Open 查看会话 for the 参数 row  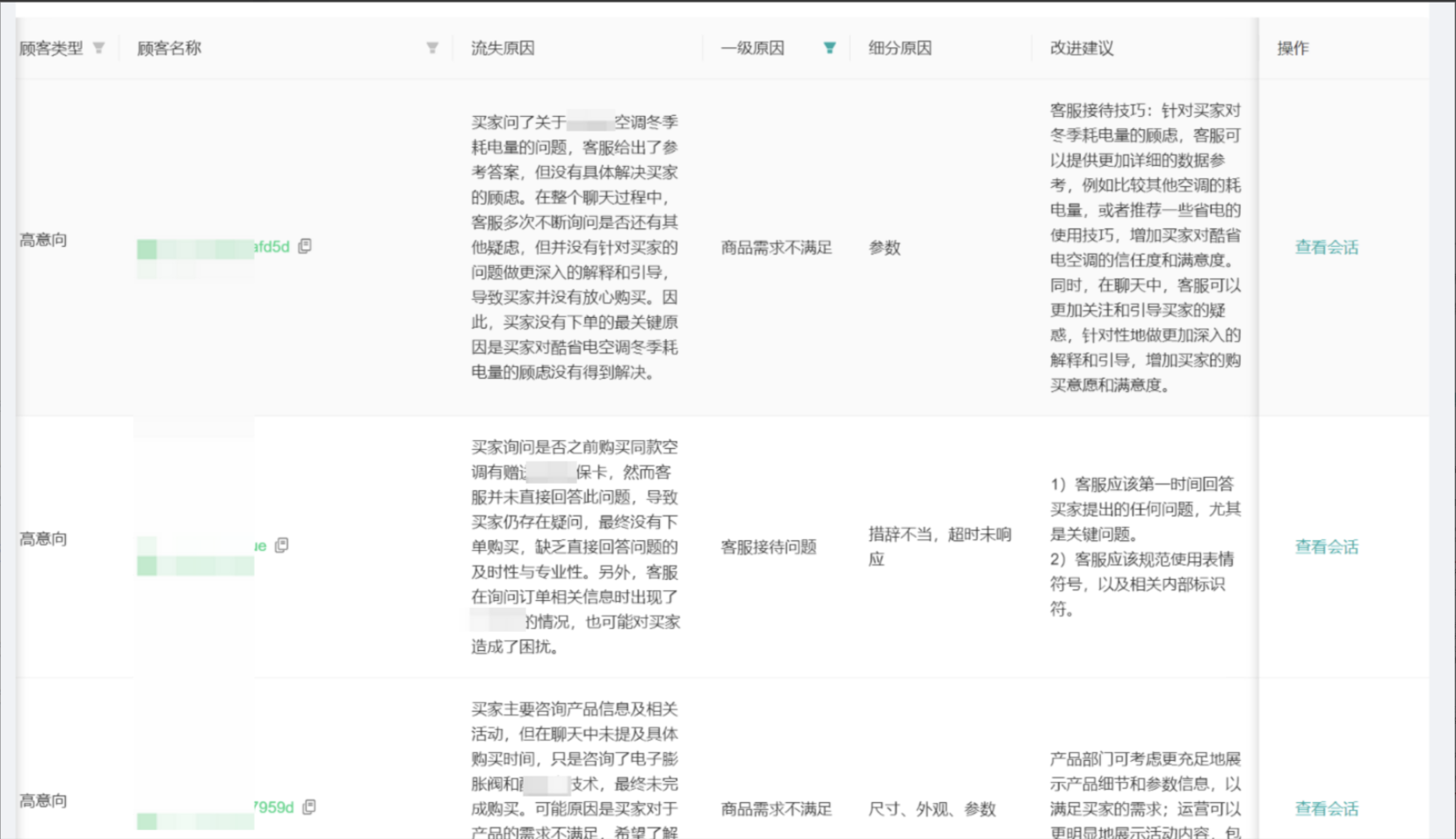[x=1326, y=248]
